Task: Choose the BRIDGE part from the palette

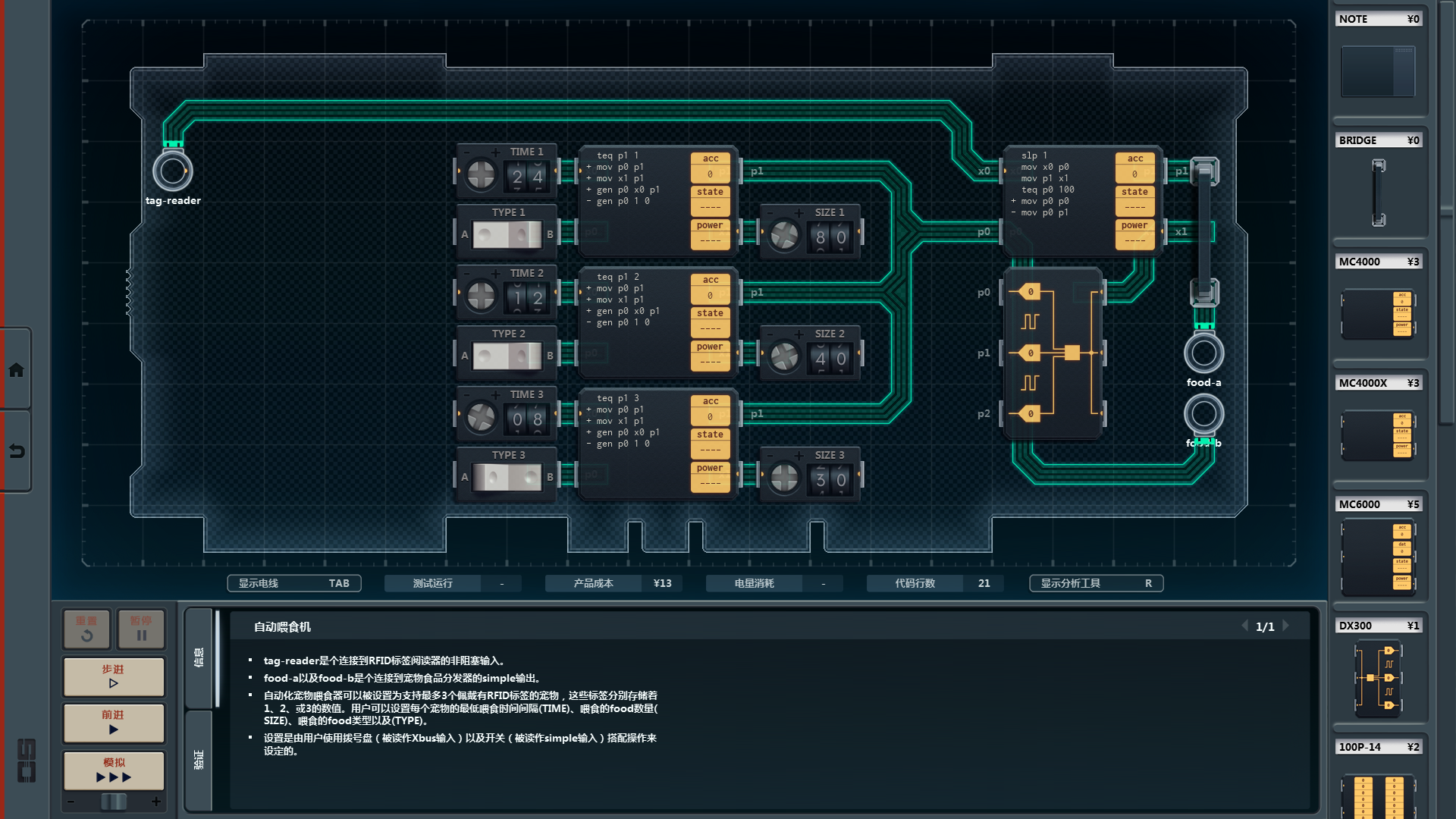Action: 1377,193
